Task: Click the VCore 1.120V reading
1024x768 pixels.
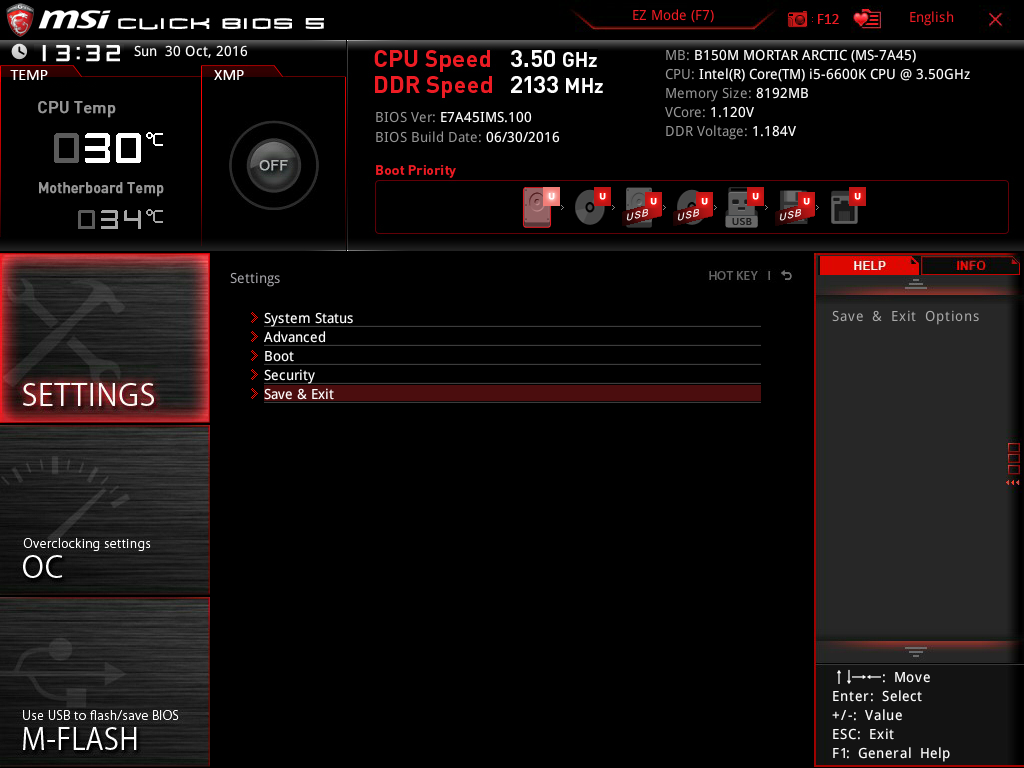Action: 709,112
